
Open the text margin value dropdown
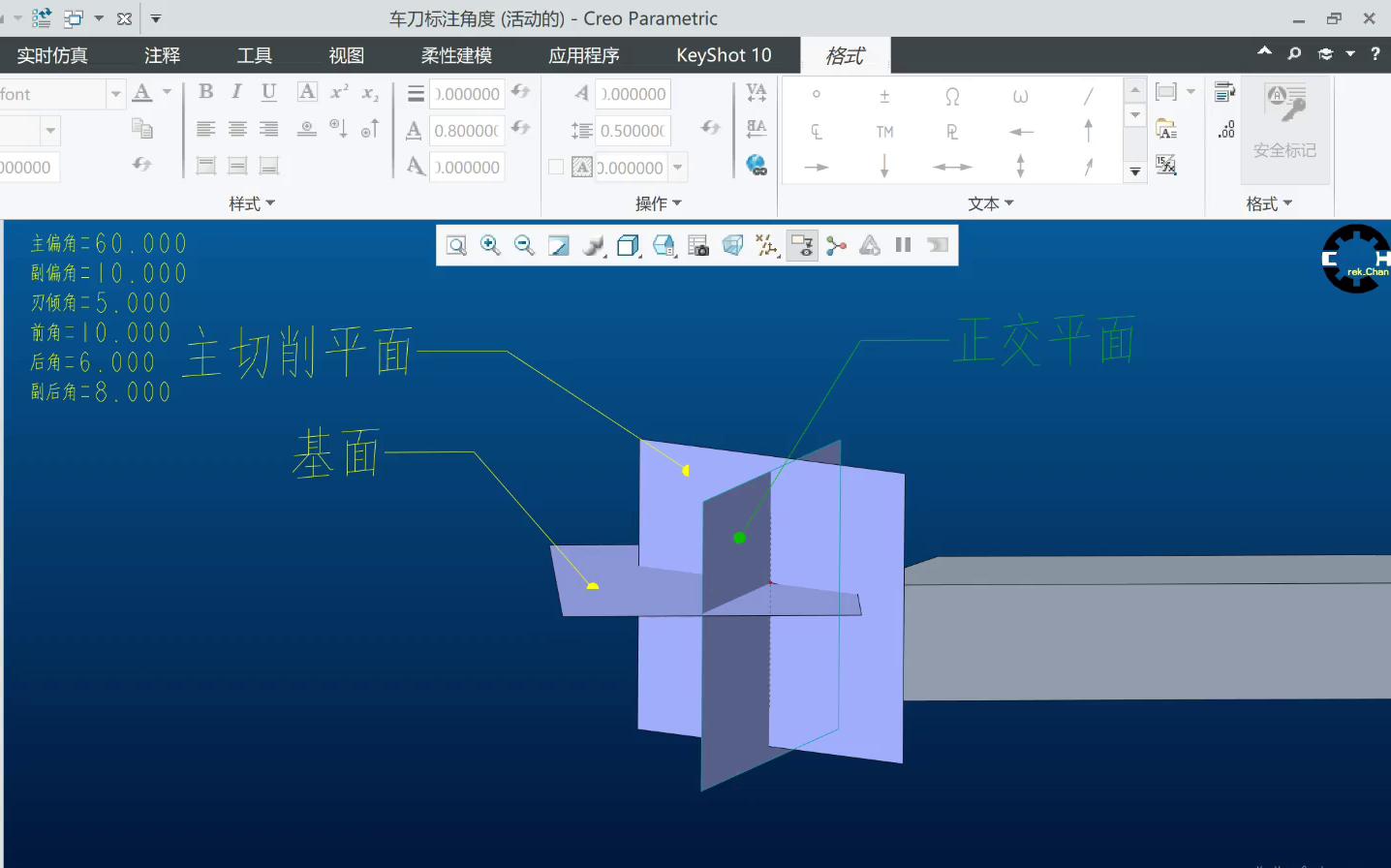coord(678,168)
